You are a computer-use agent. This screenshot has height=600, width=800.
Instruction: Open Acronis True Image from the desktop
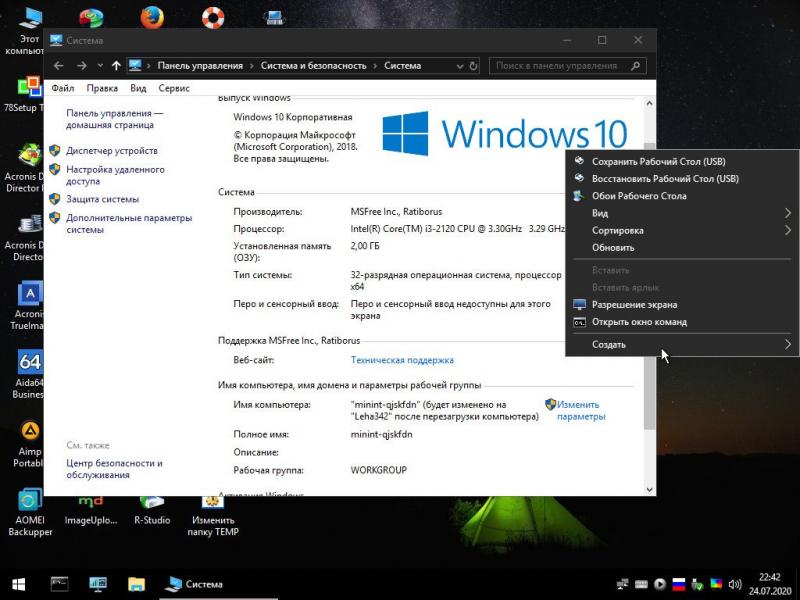coord(27,300)
